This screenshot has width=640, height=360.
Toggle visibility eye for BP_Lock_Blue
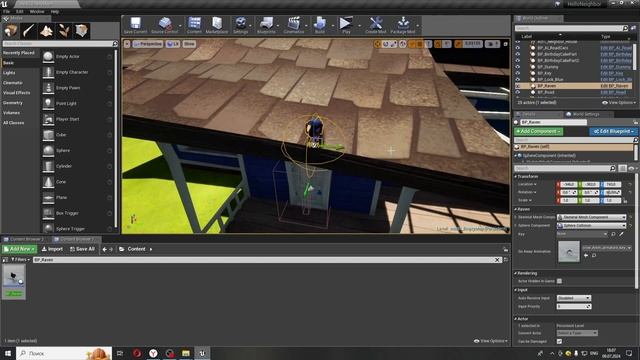[x=518, y=80]
